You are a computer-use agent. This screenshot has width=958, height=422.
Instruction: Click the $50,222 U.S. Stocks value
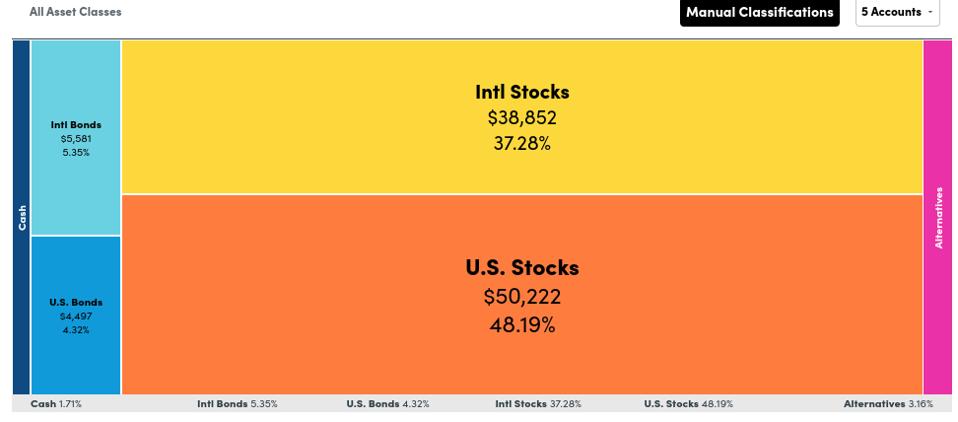click(x=522, y=297)
